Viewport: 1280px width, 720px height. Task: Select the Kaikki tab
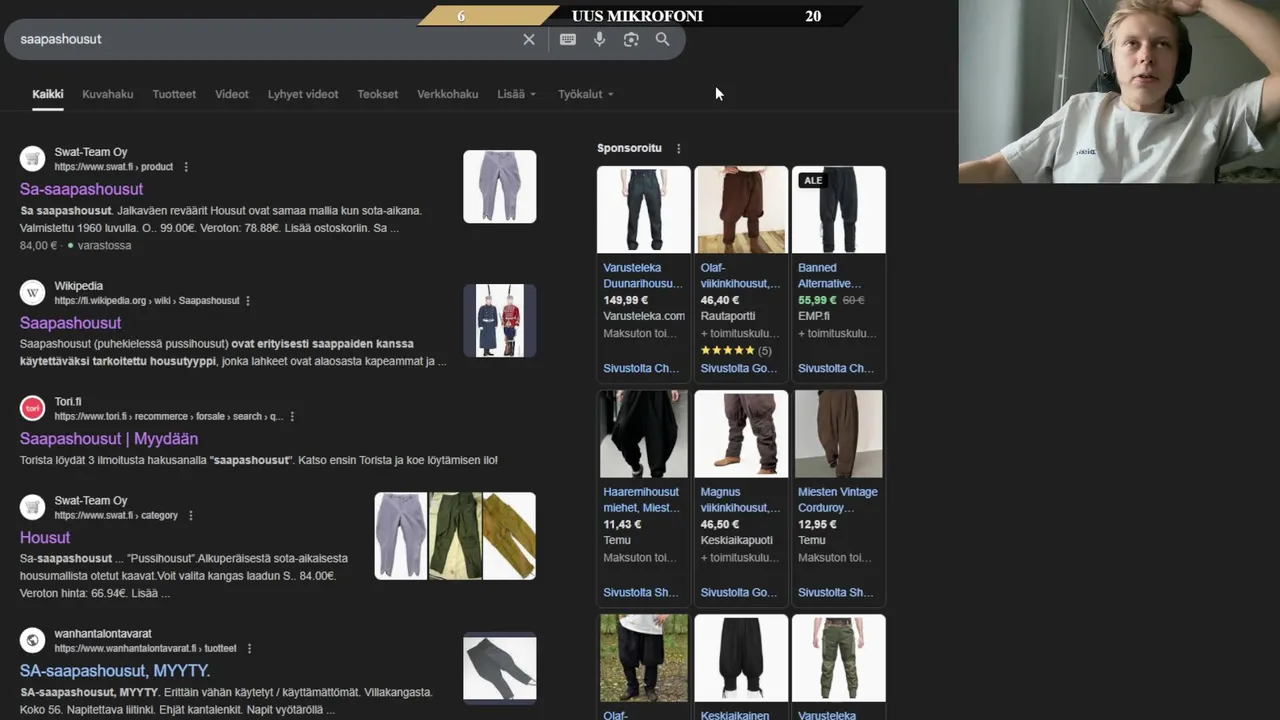click(47, 94)
